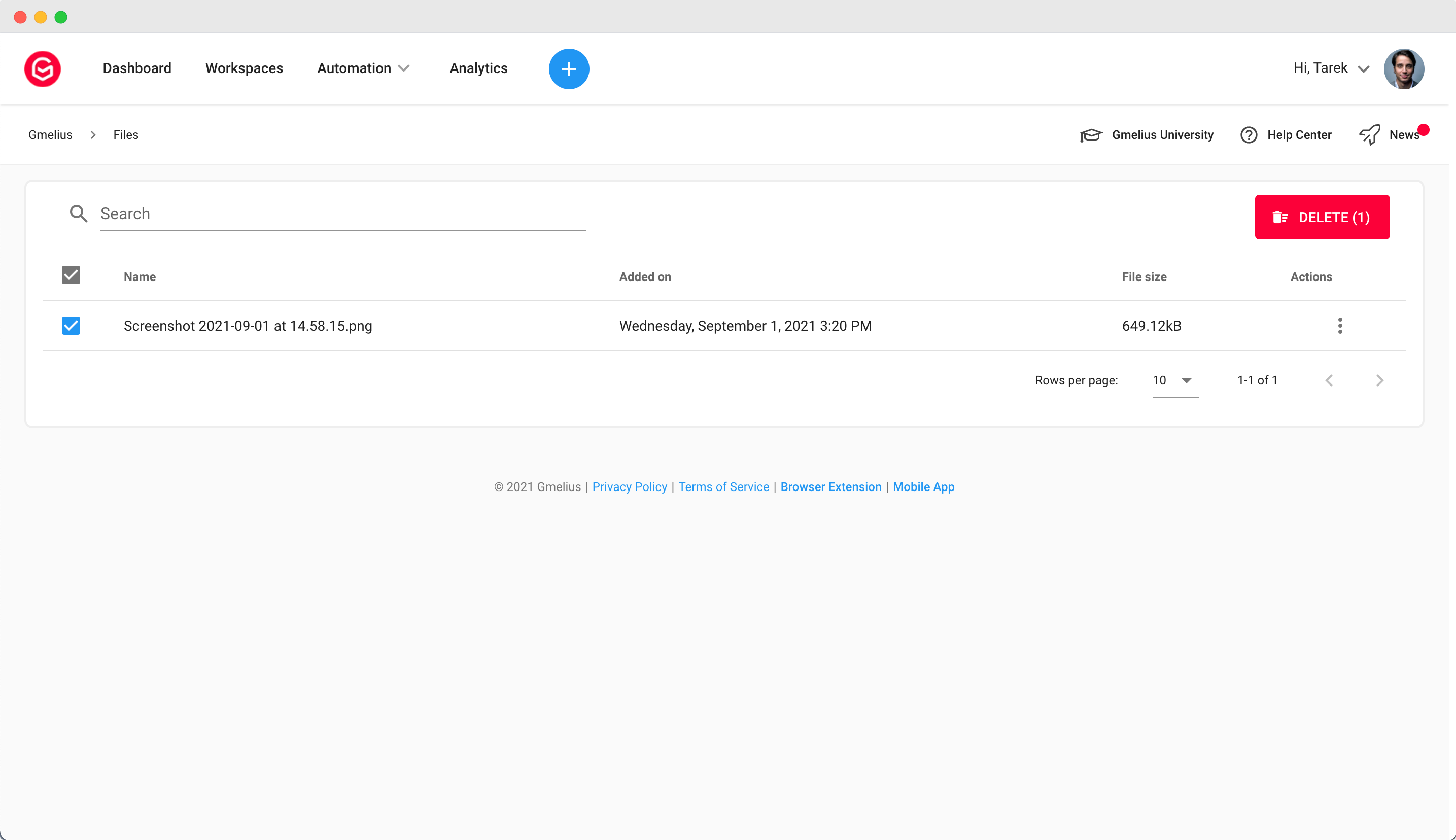Open the Browser Extension link

click(830, 487)
